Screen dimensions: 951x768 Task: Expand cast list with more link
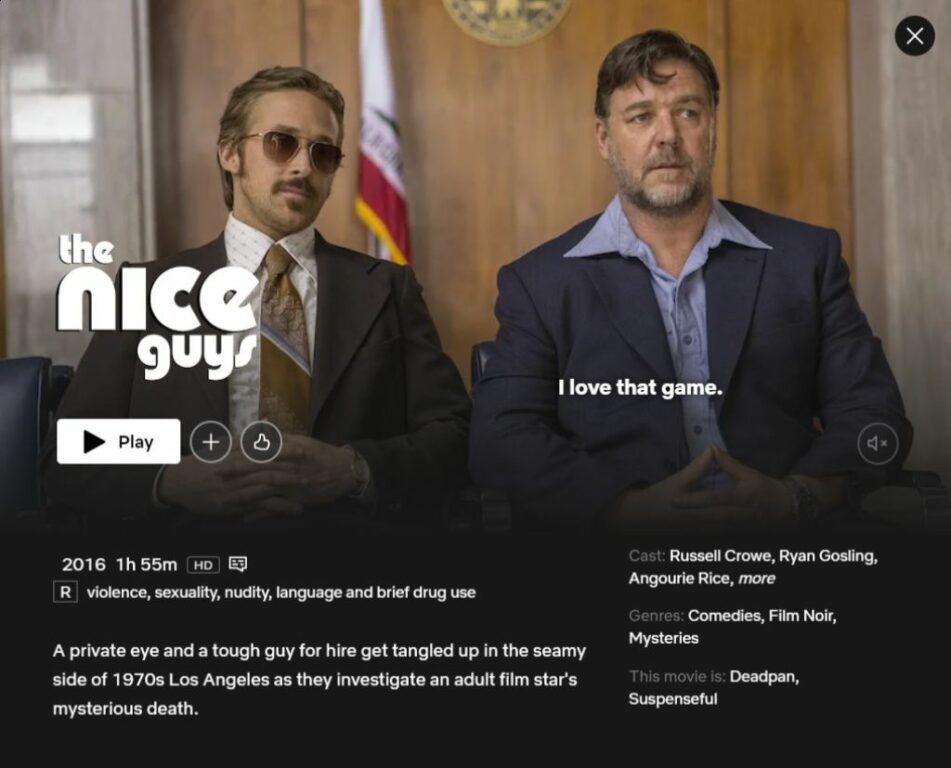click(757, 578)
